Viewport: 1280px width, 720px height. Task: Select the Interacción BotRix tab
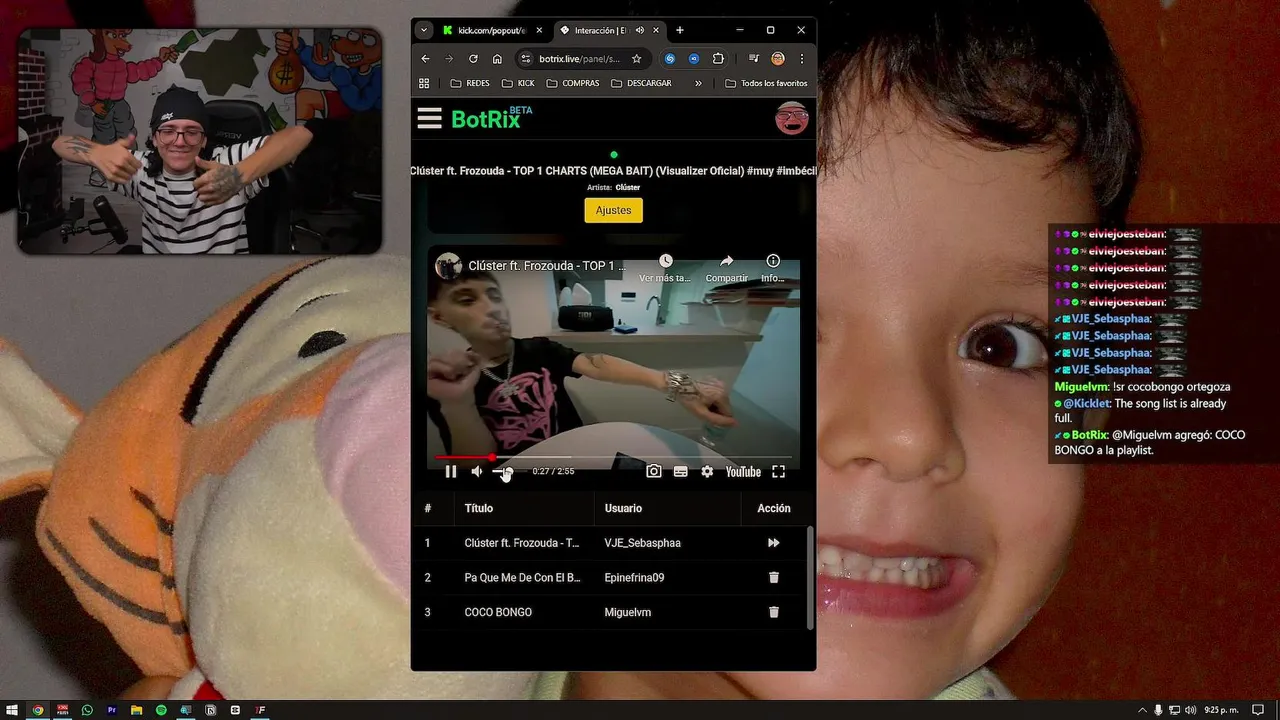tap(601, 30)
